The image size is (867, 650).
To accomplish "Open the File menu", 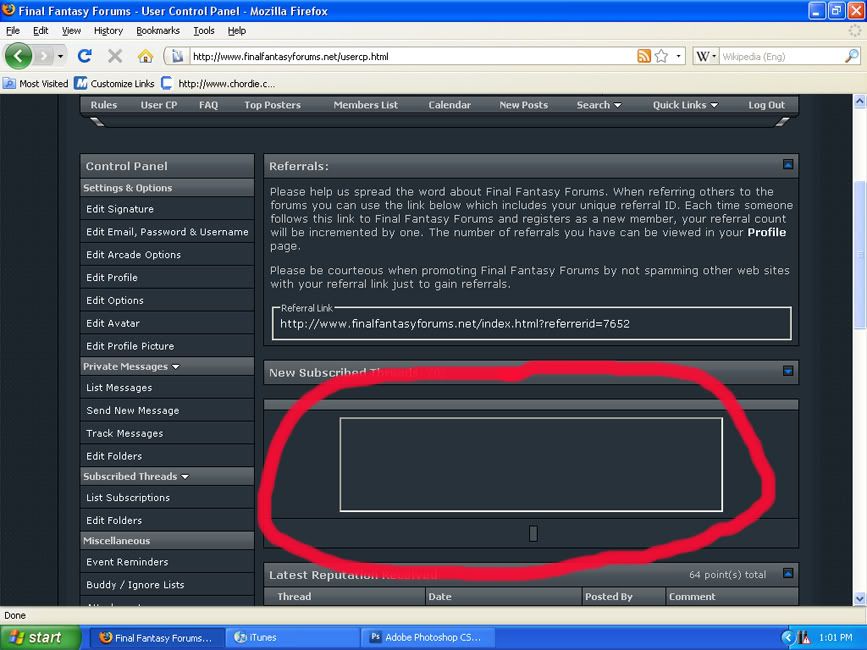I will [x=13, y=30].
